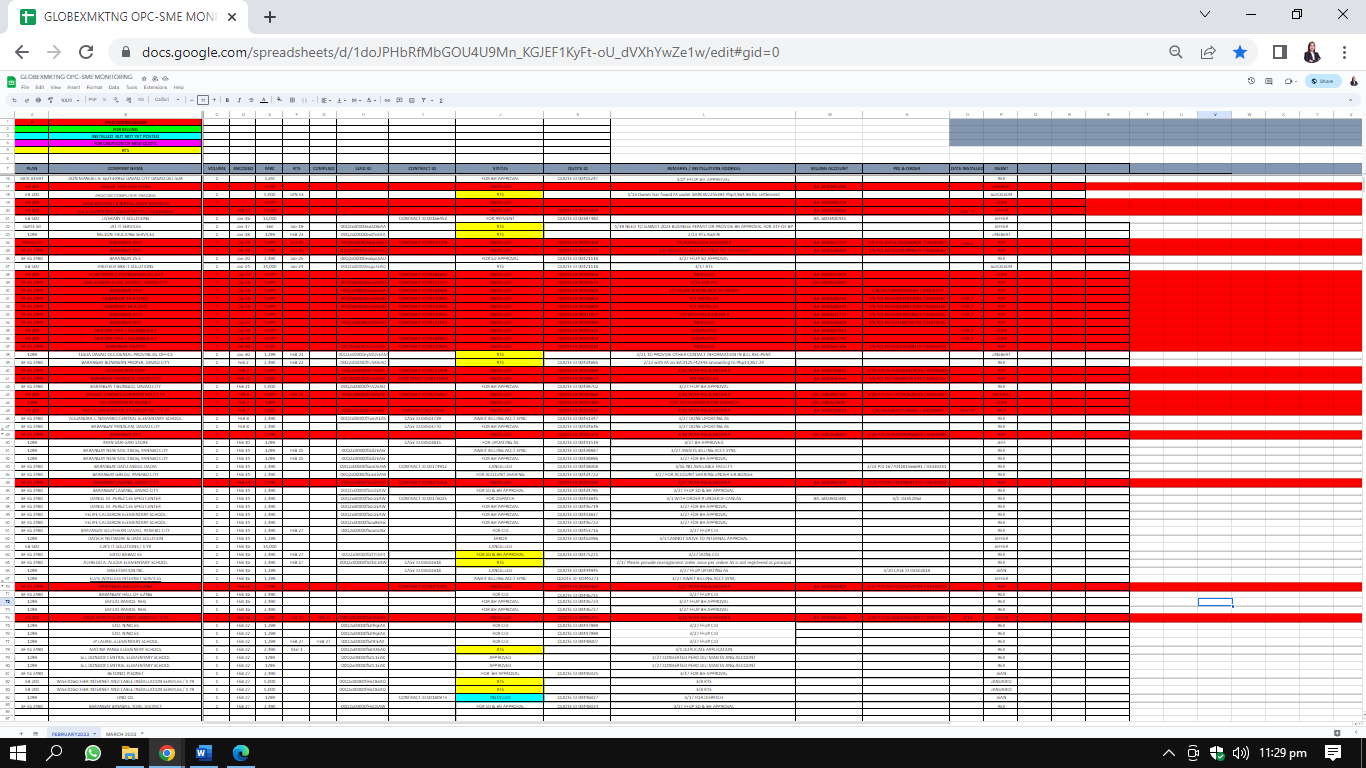Viewport: 1366px width, 768px height.
Task: Open the Data menu
Action: (x=114, y=87)
